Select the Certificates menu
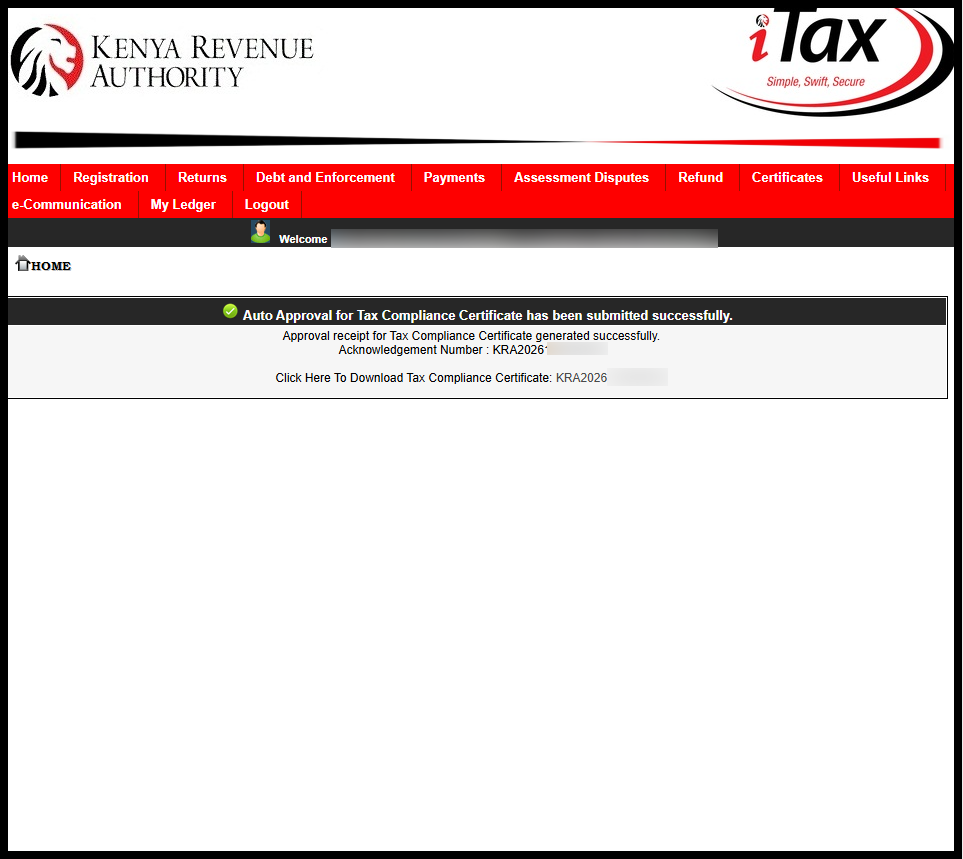Viewport: 963px width, 859px height. [787, 177]
